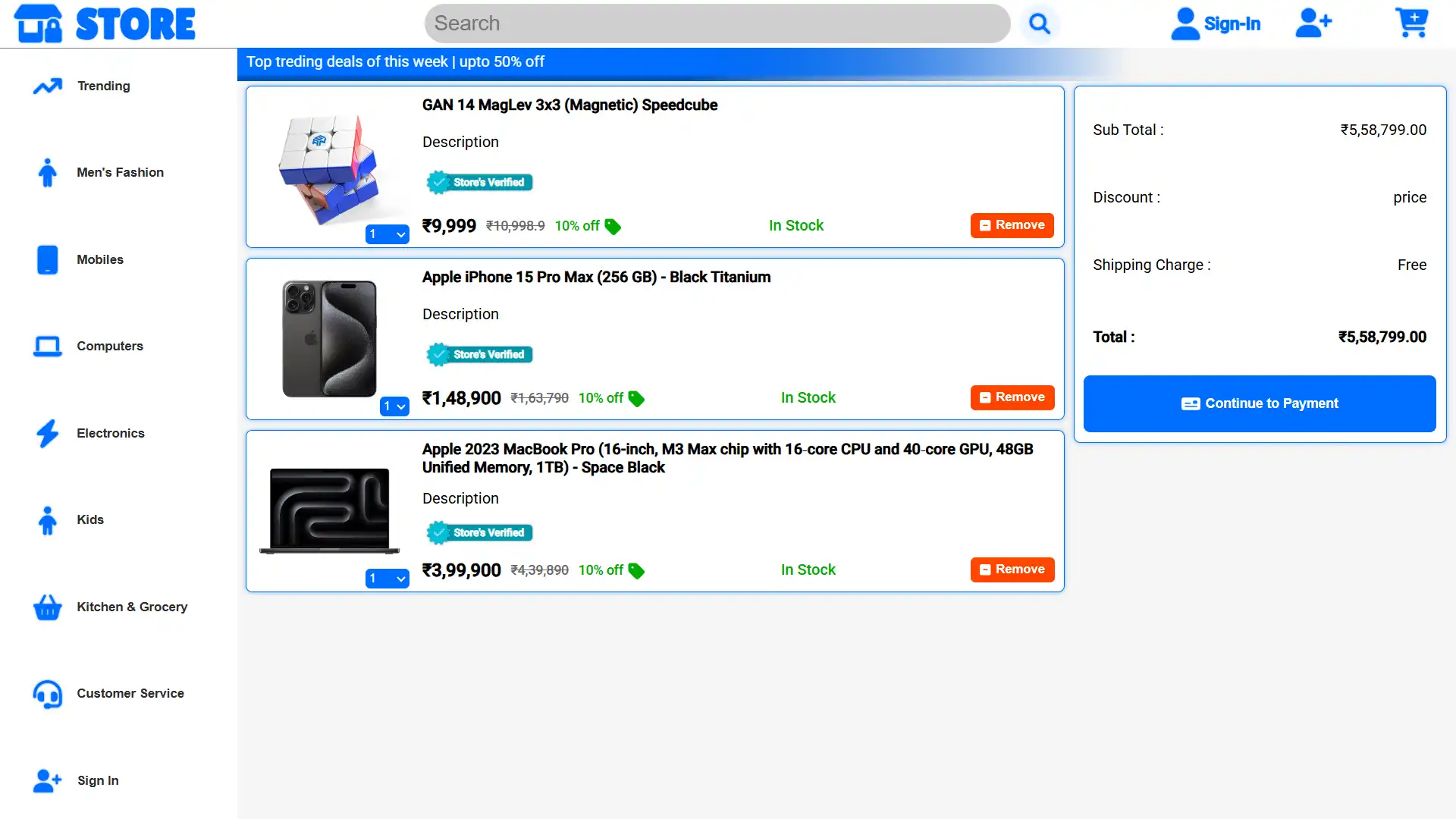1456x819 pixels.
Task: Click the discount tag icon on MacBook Pro
Action: (636, 571)
